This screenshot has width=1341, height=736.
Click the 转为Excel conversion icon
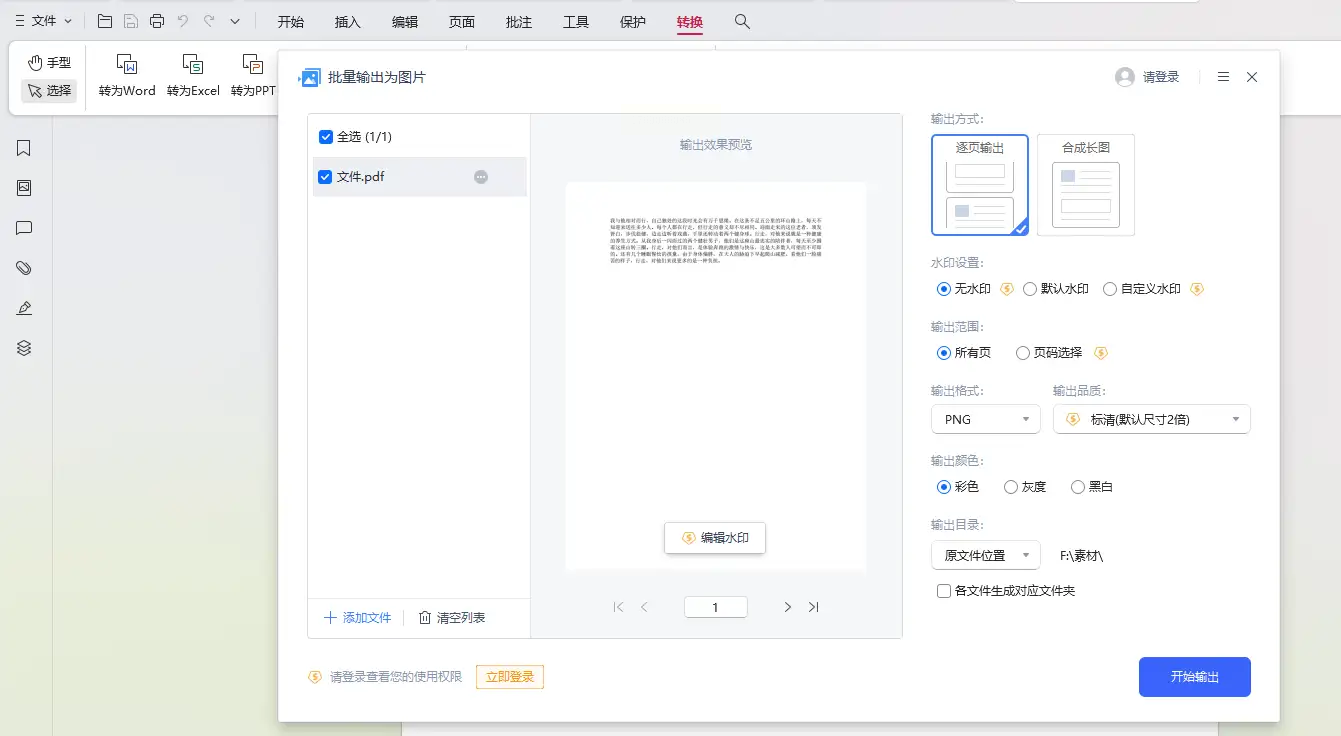coord(193,67)
